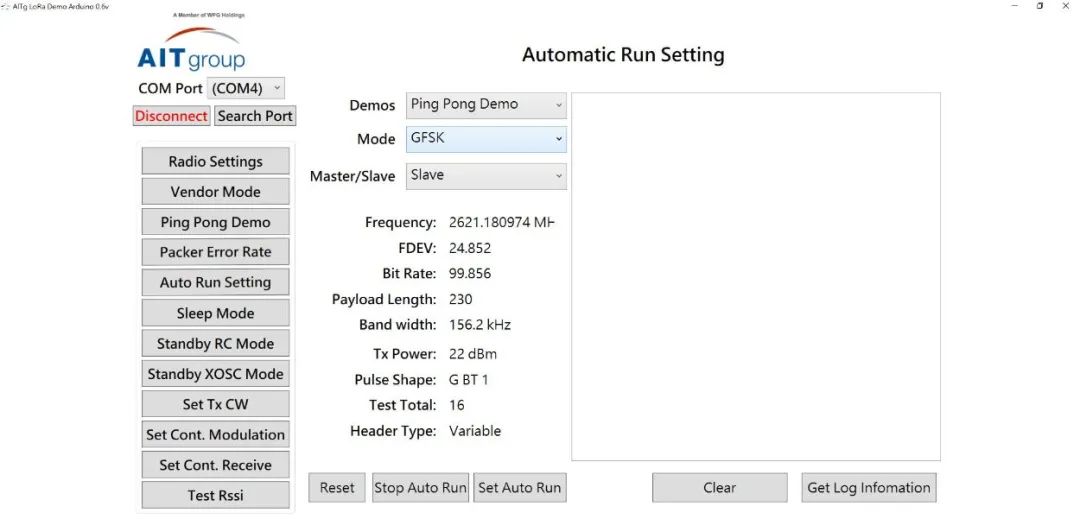1080x519 pixels.
Task: Select Auto Run Setting in sidebar
Action: coord(216,282)
